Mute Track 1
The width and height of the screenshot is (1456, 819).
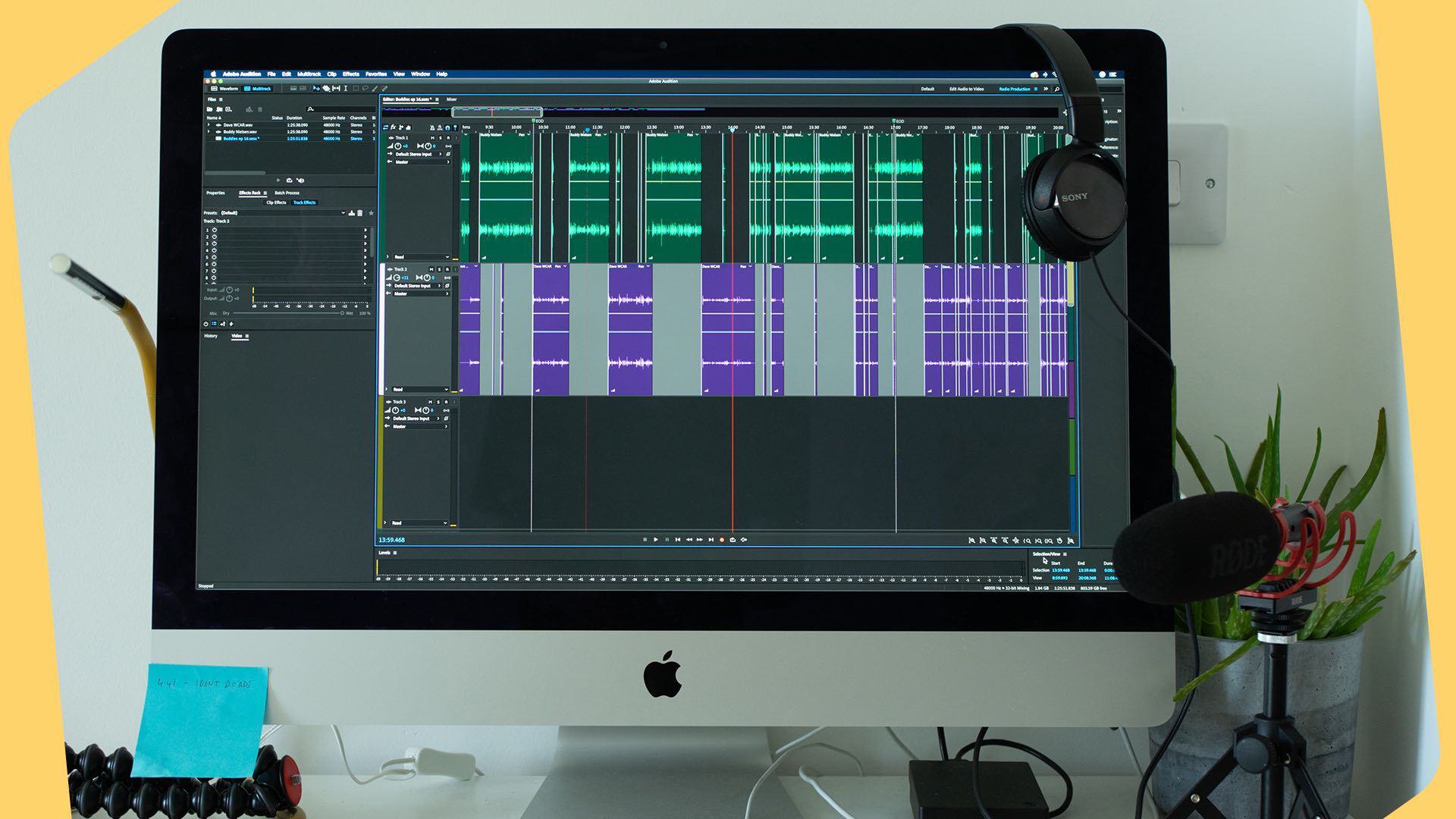[x=432, y=138]
